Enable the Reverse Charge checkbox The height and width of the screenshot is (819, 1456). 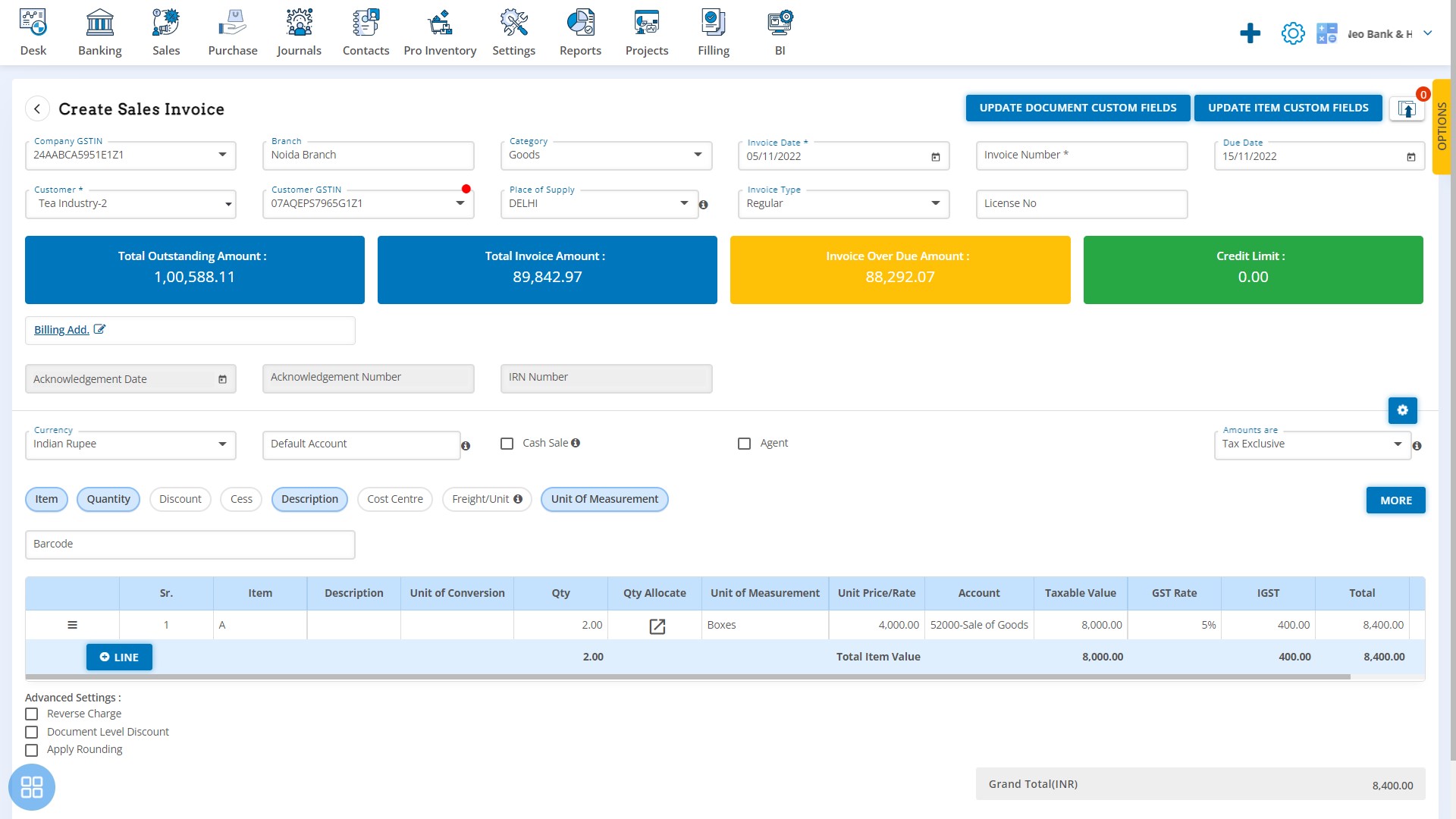[31, 713]
